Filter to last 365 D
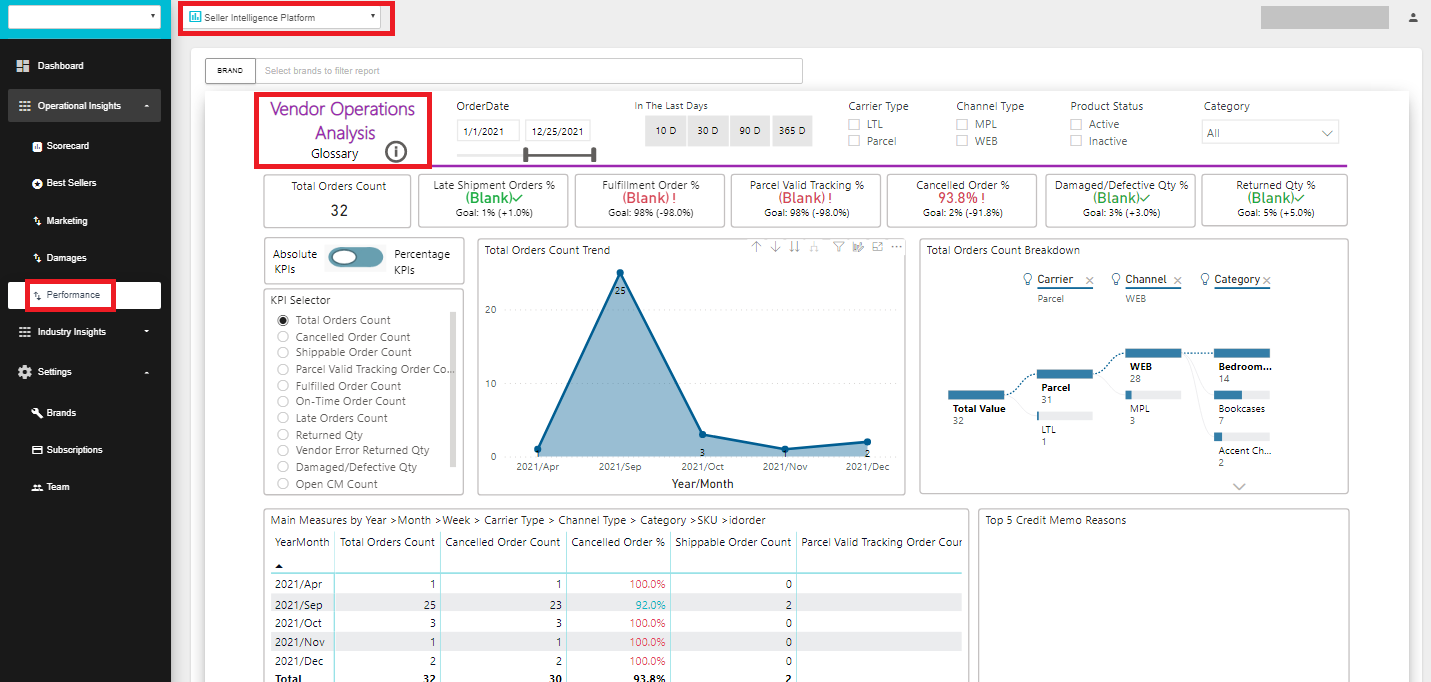 (792, 131)
